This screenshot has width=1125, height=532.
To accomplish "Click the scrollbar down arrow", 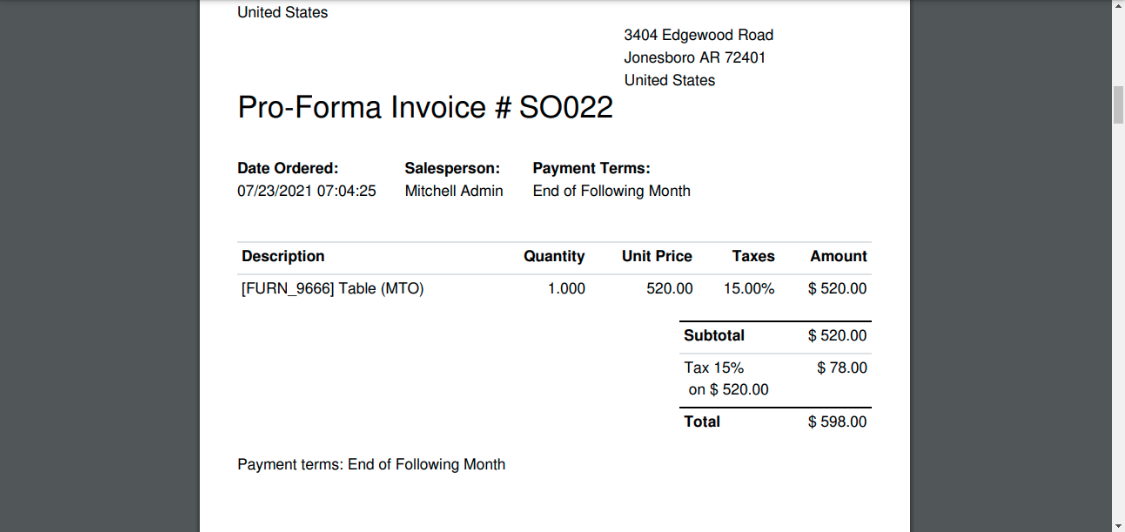I will click(1119, 526).
